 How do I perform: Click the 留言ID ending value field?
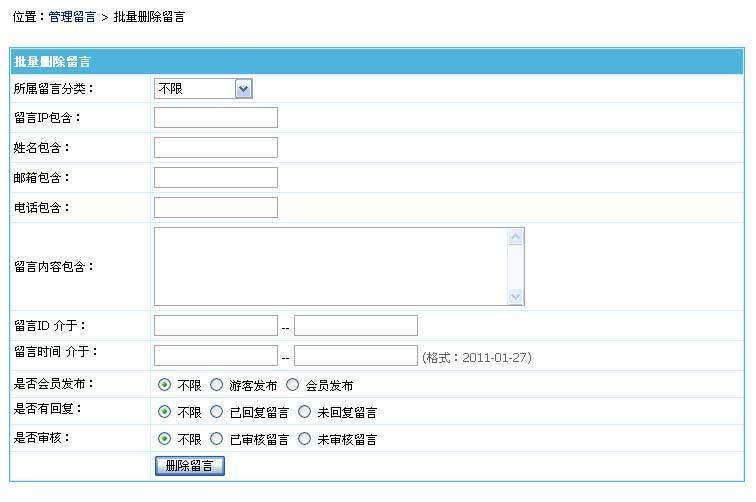click(355, 326)
